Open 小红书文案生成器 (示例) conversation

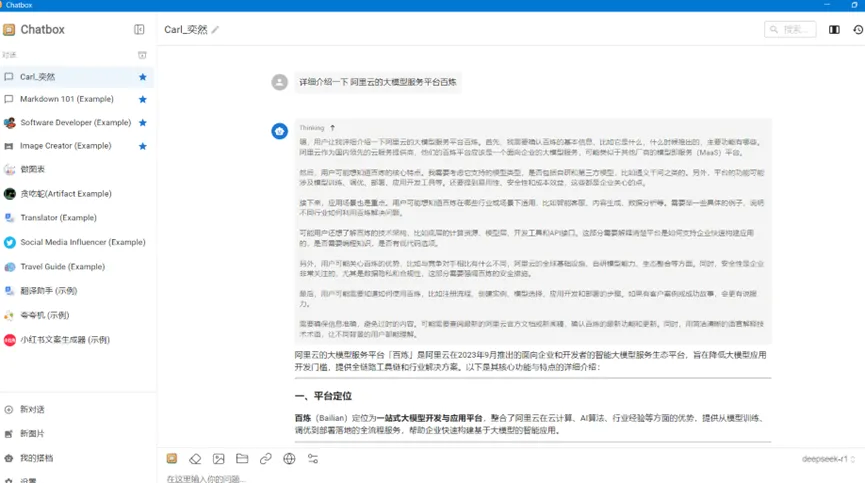77,340
